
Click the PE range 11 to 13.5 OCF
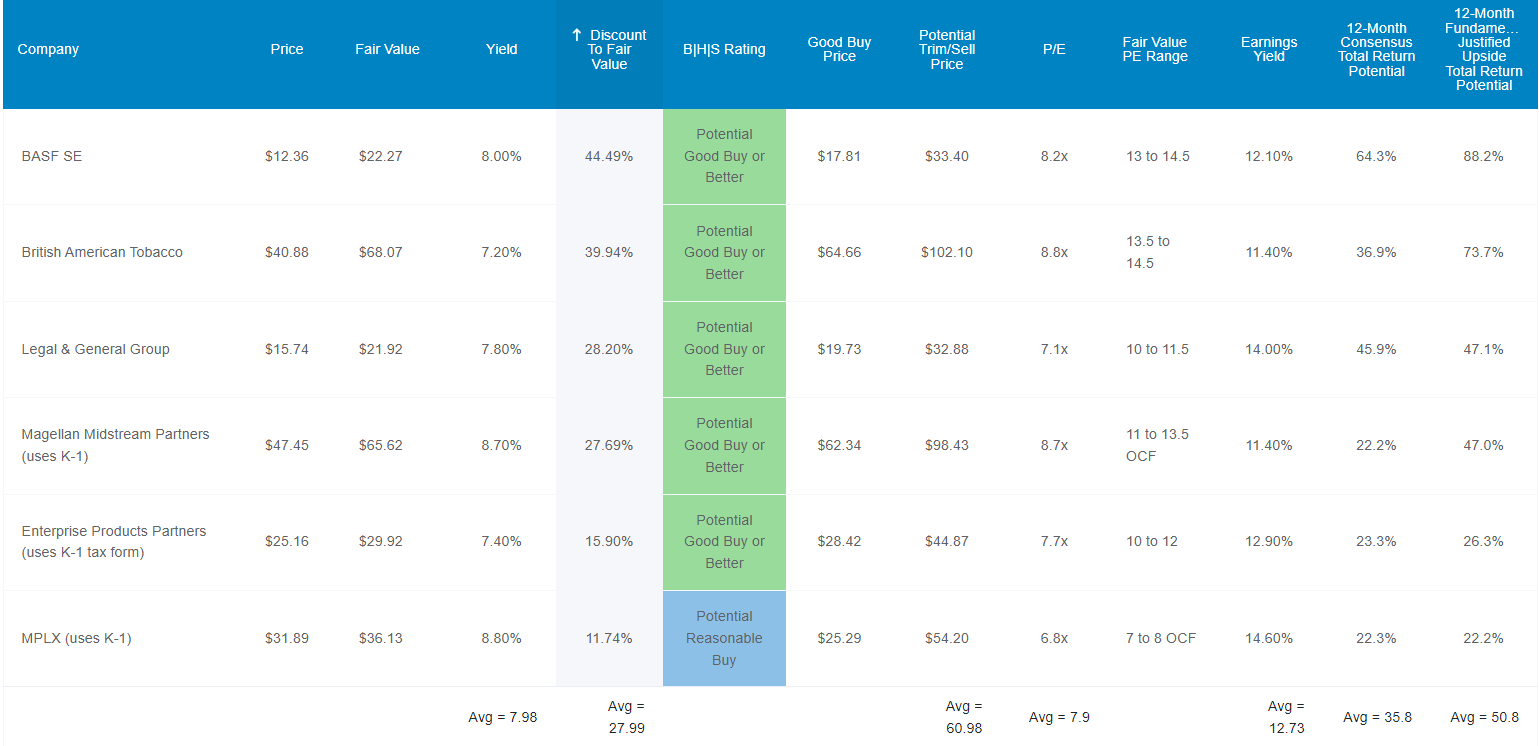[x=1159, y=445]
